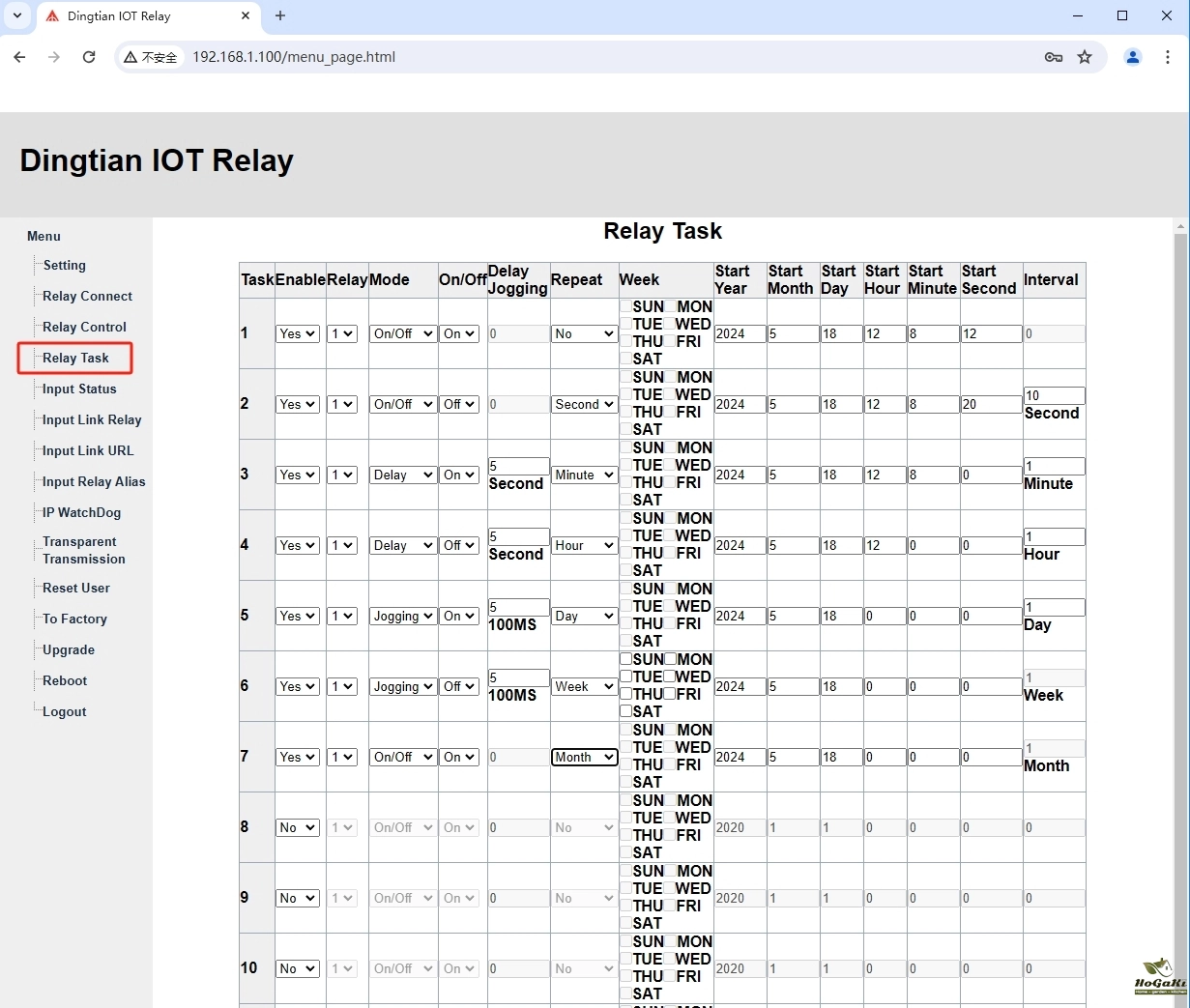Click the Start Second field of task 1
The width and height of the screenshot is (1190, 1008).
[990, 333]
